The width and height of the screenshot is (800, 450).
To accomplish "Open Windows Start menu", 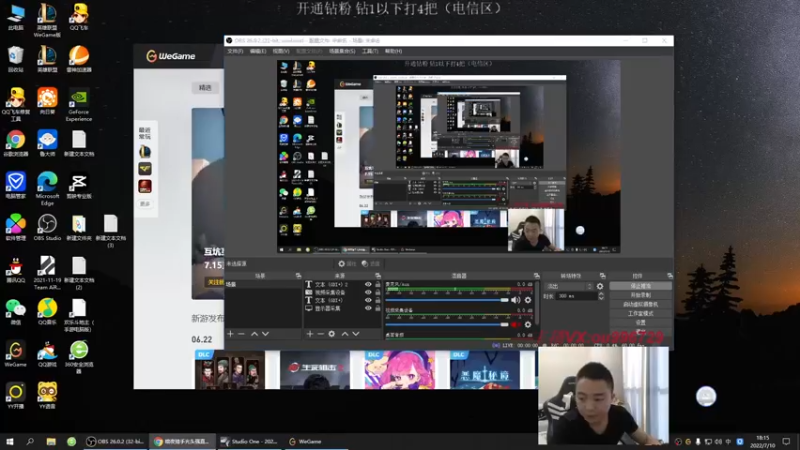I will [x=10, y=441].
